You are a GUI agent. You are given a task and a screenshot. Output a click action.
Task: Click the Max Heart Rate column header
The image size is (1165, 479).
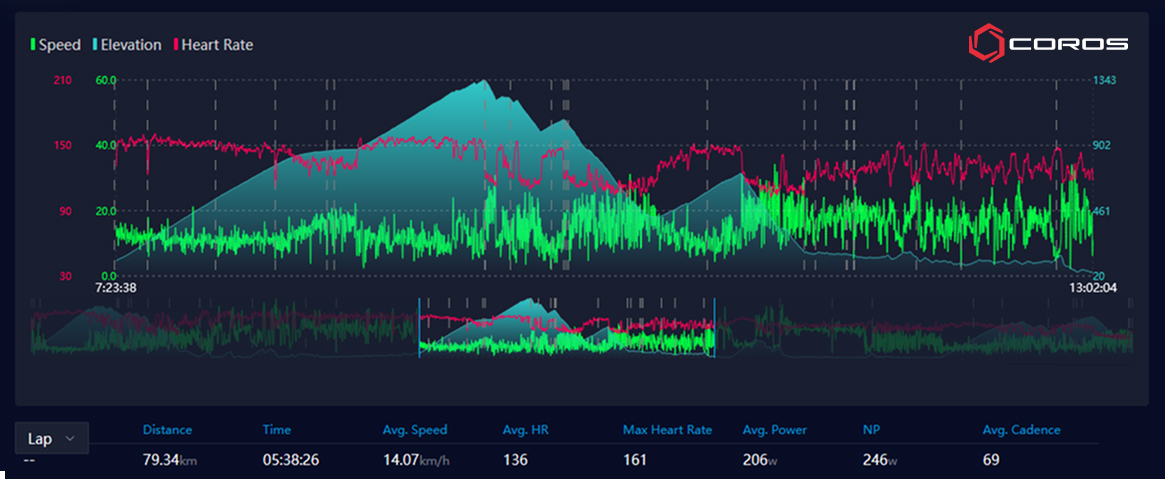(x=667, y=430)
